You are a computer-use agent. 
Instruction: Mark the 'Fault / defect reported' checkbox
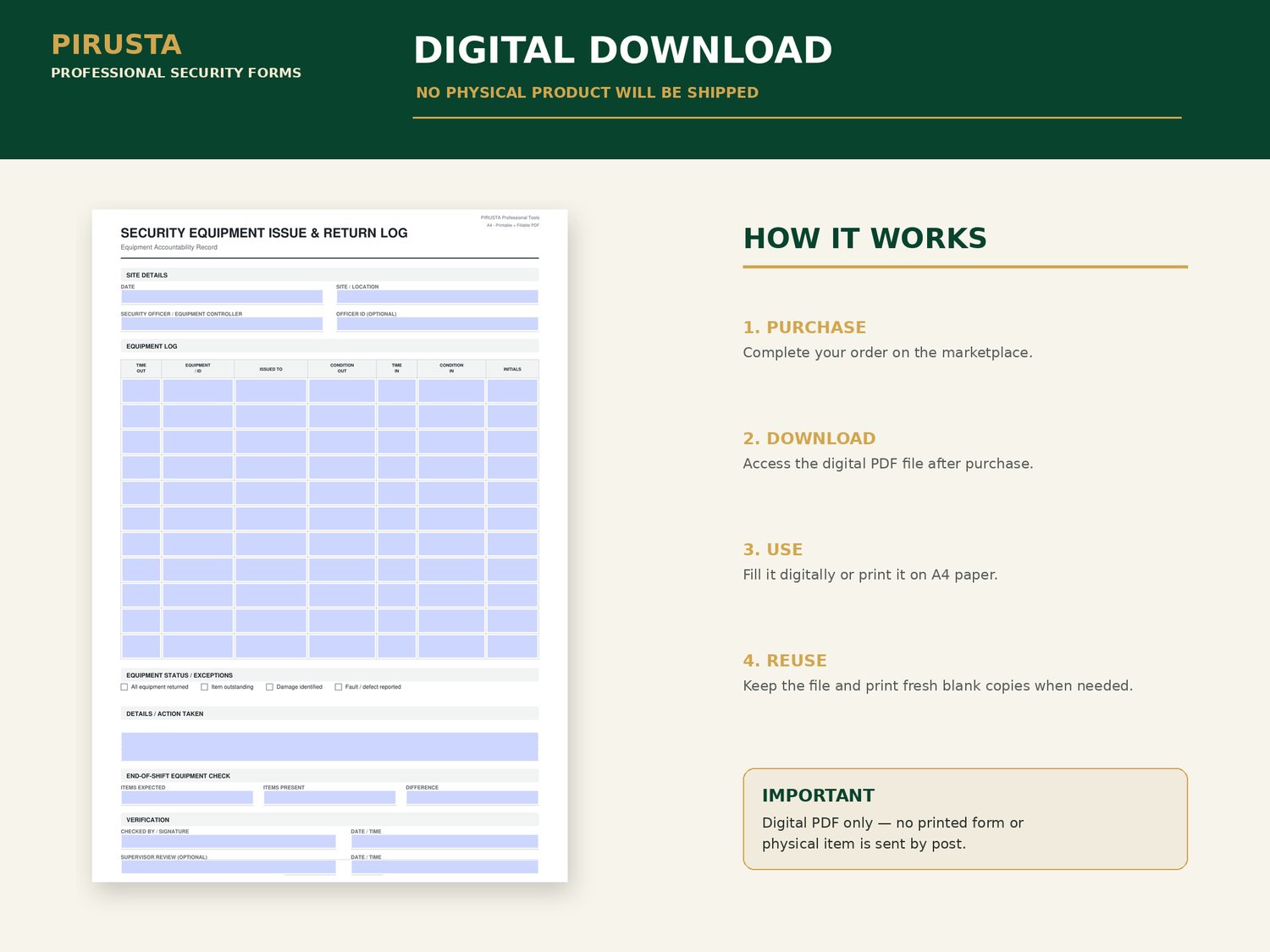pos(339,687)
